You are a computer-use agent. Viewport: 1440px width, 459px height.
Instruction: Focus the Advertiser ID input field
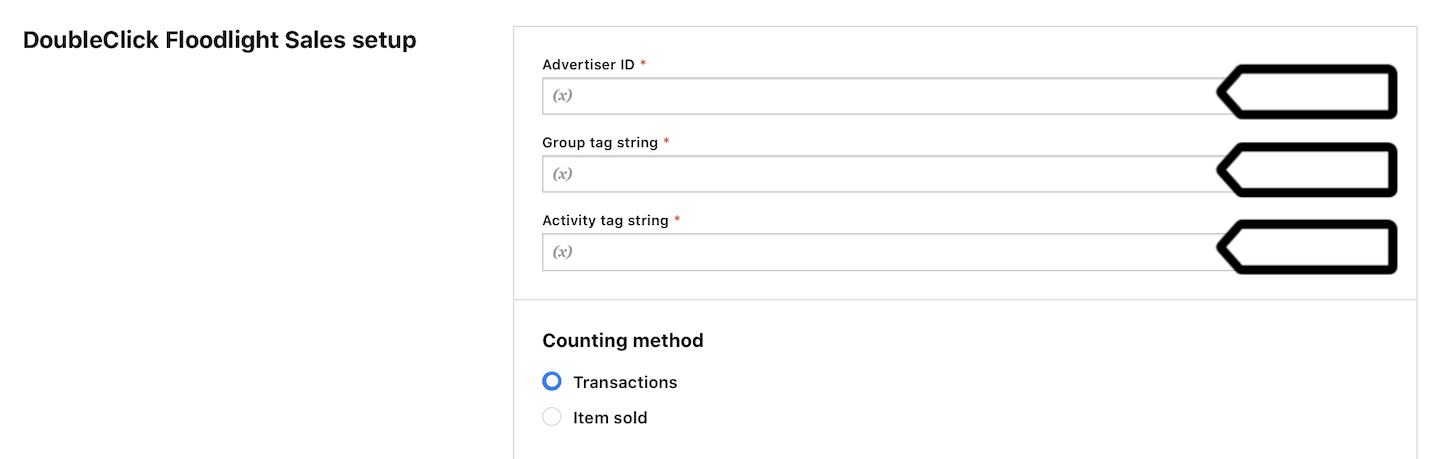(878, 96)
